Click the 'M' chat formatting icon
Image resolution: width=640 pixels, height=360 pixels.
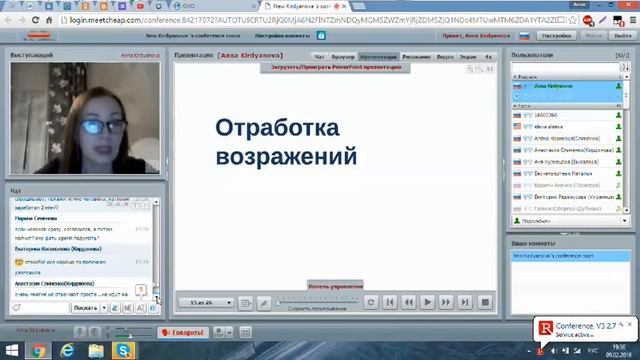tap(128, 308)
